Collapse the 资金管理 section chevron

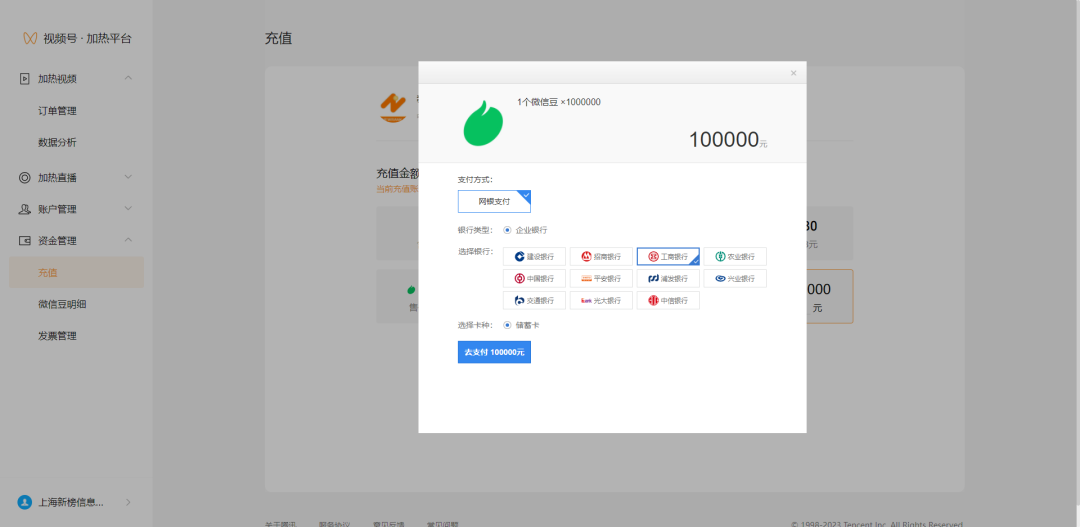coord(128,240)
